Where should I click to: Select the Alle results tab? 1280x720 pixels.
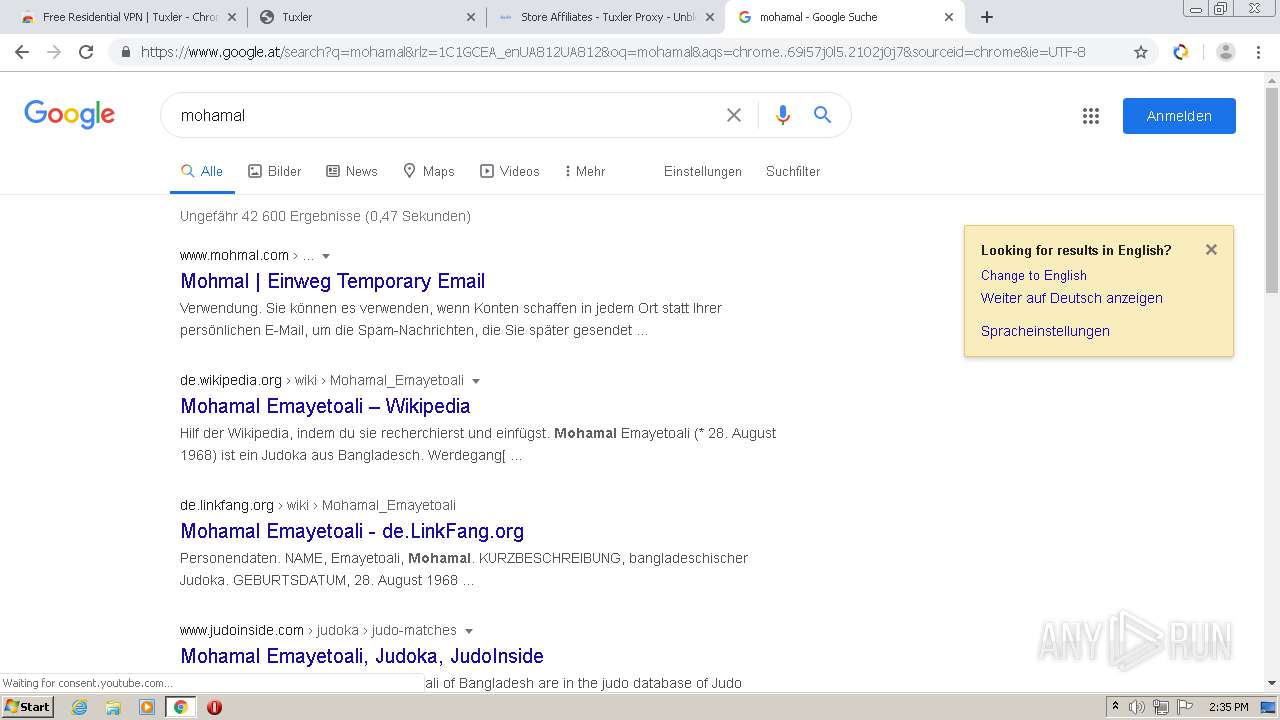tap(202, 171)
